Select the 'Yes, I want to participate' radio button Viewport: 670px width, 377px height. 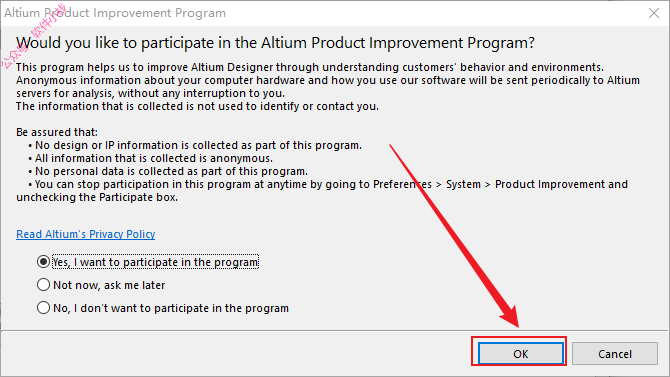click(43, 262)
